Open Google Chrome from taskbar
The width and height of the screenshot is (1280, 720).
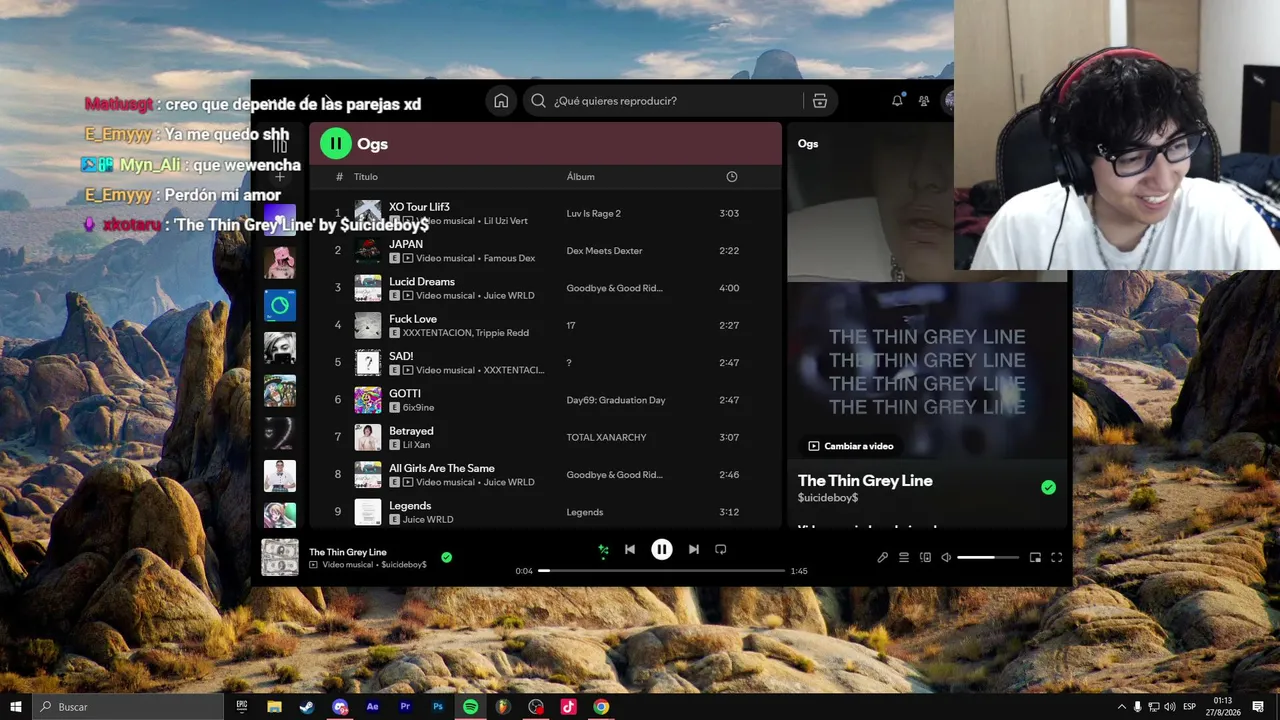601,707
